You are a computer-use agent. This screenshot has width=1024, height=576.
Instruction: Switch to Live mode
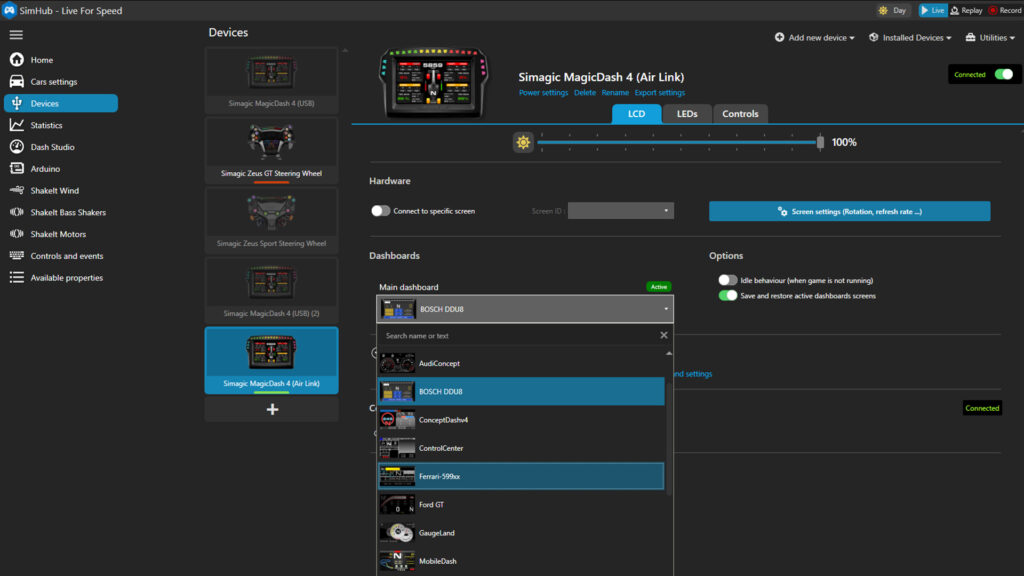[933, 10]
